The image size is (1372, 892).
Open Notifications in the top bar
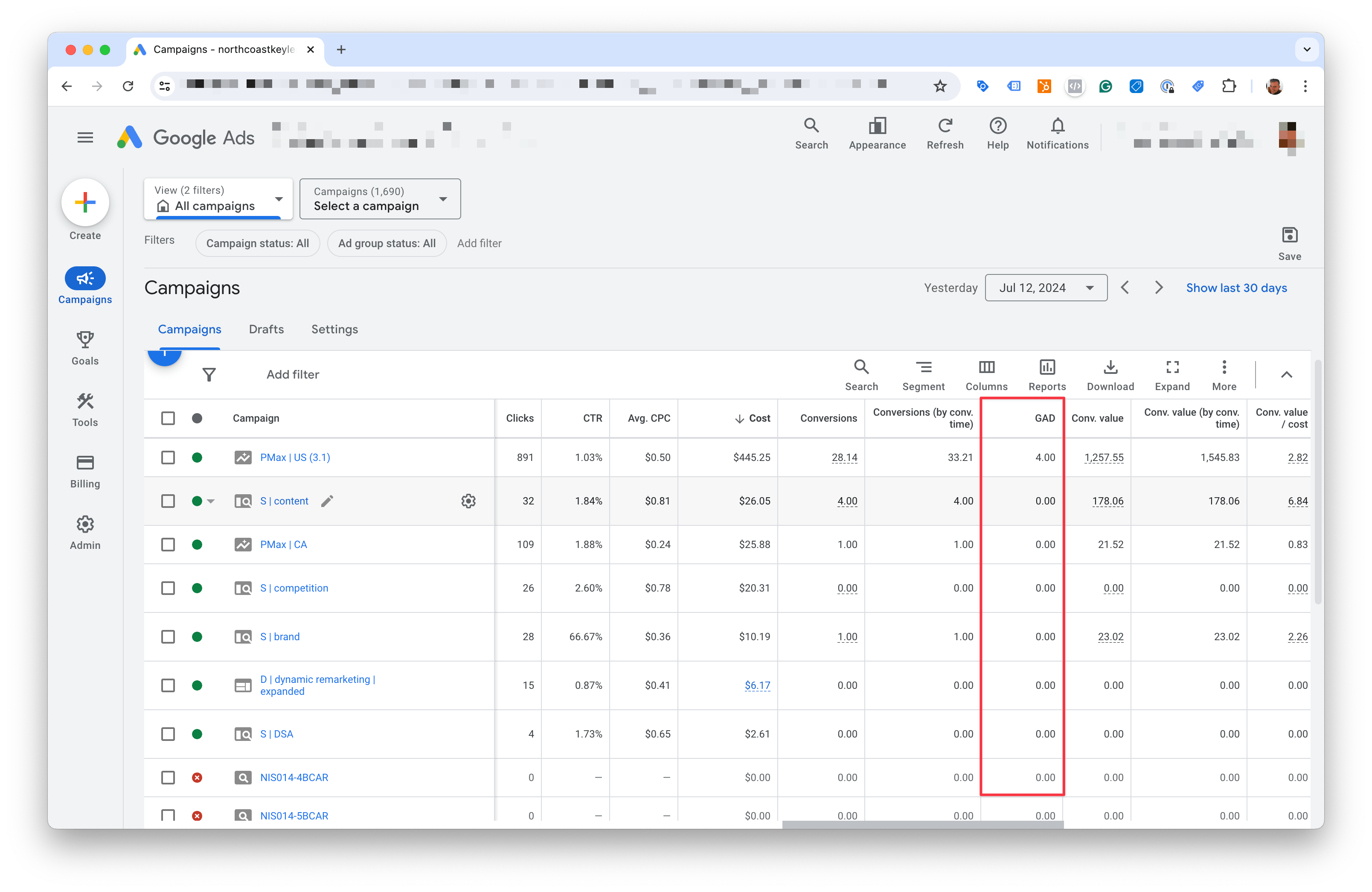(1057, 133)
